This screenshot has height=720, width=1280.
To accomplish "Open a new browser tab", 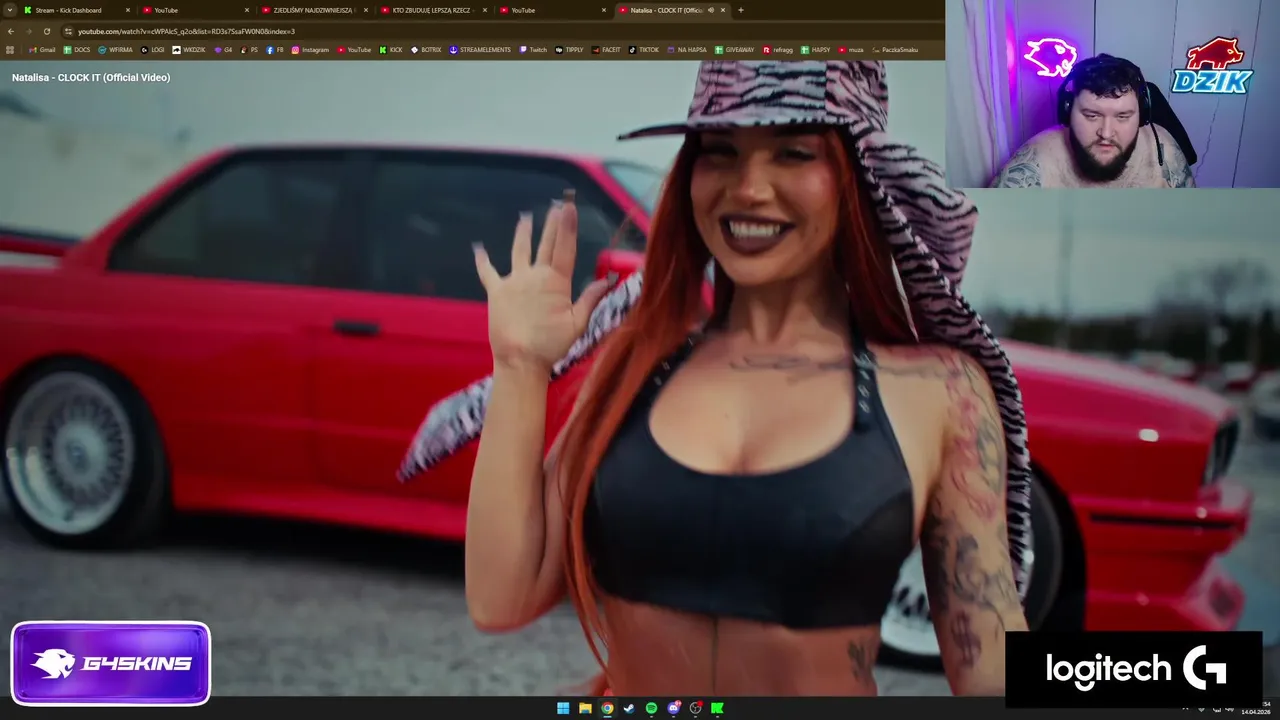I will pos(740,10).
